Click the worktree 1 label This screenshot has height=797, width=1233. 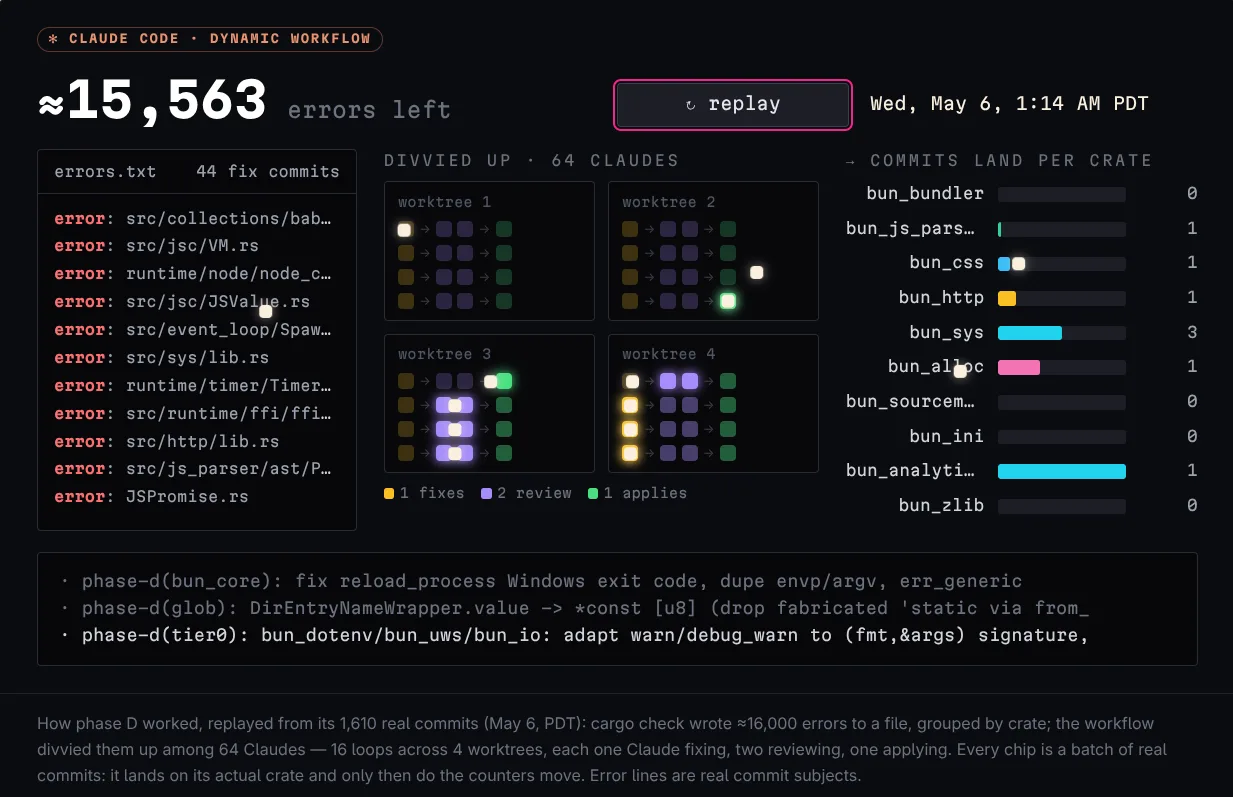coord(444,202)
